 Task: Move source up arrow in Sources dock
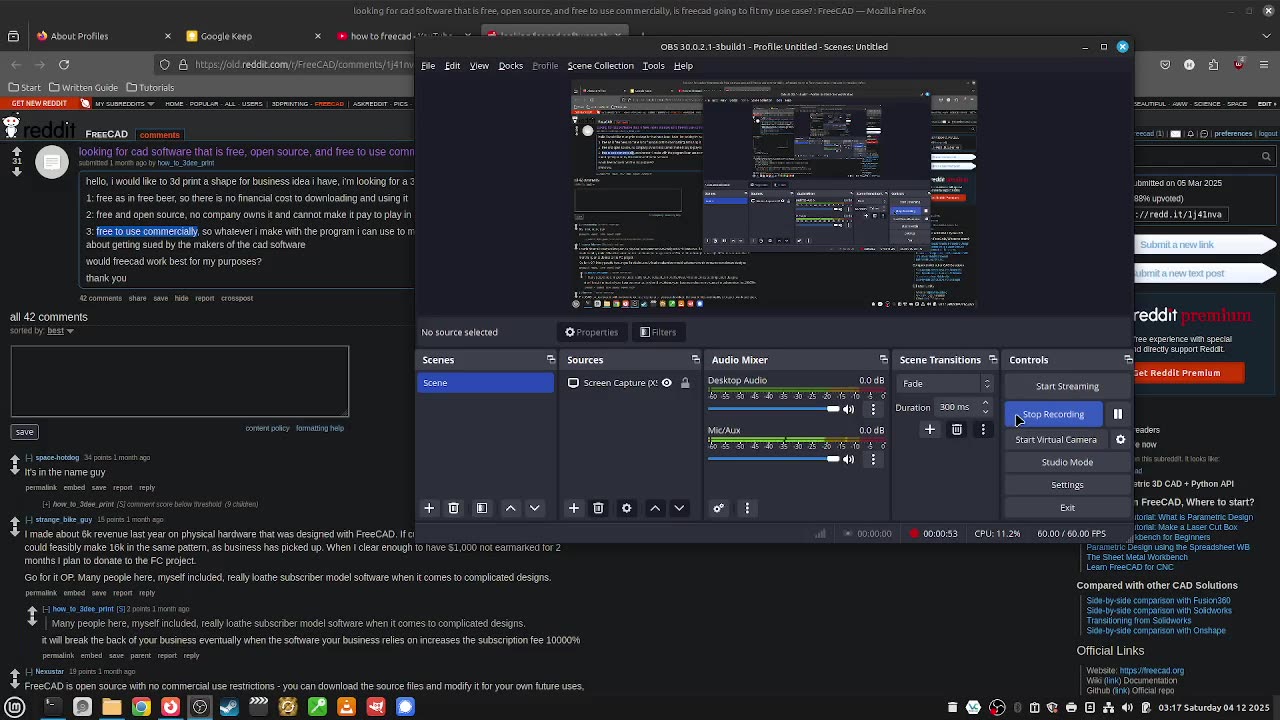point(655,508)
